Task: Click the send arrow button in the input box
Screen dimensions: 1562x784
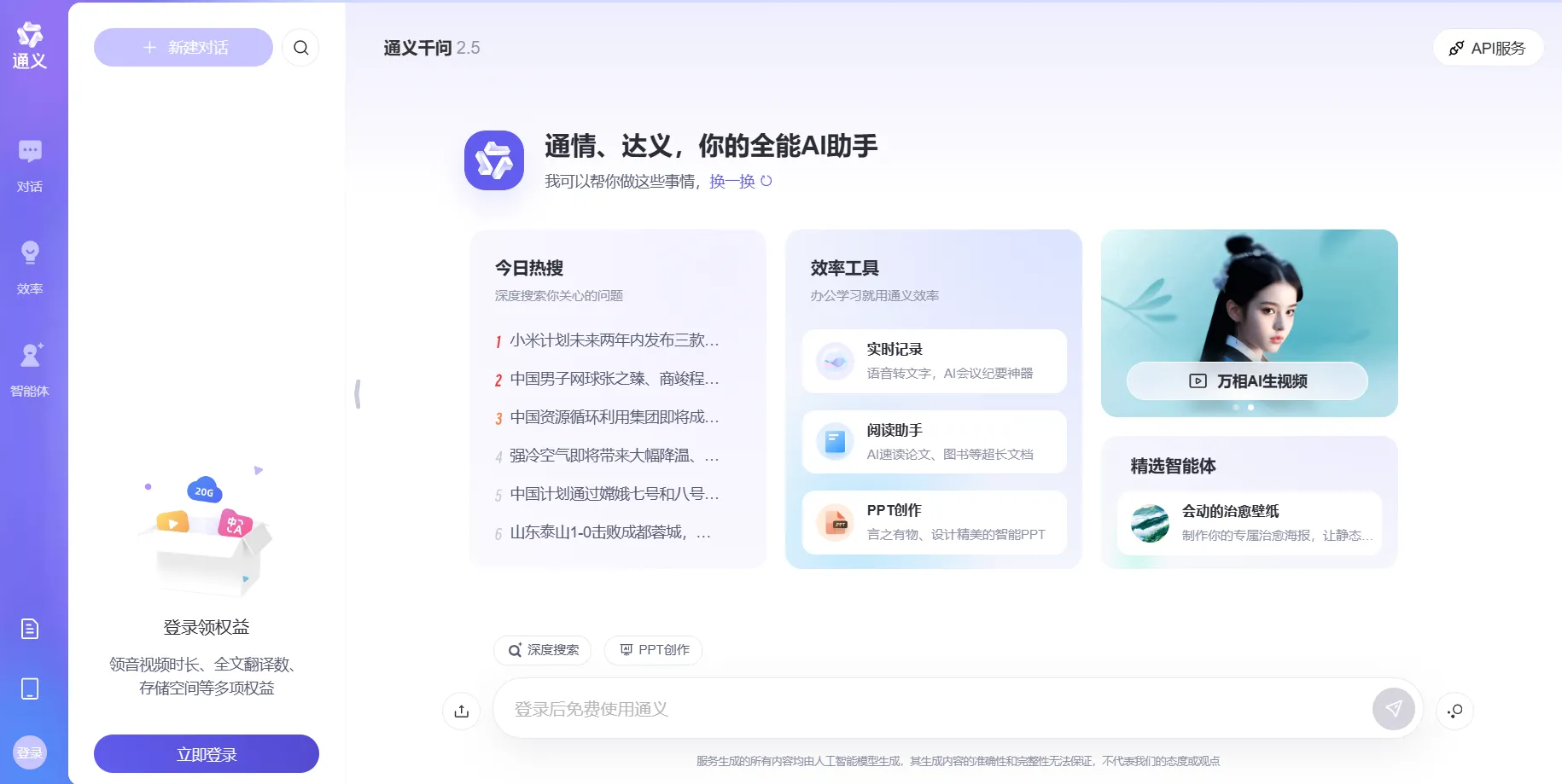Action: [1393, 709]
